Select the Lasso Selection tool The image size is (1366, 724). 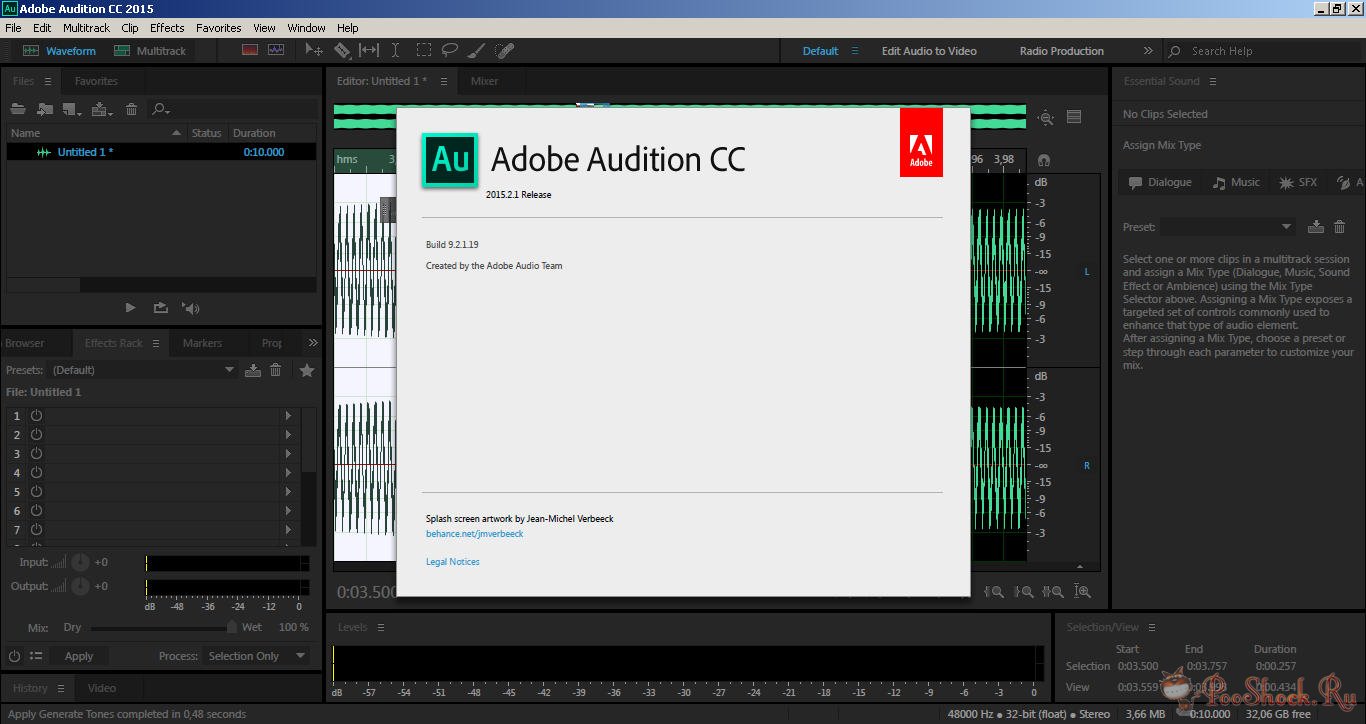point(450,50)
